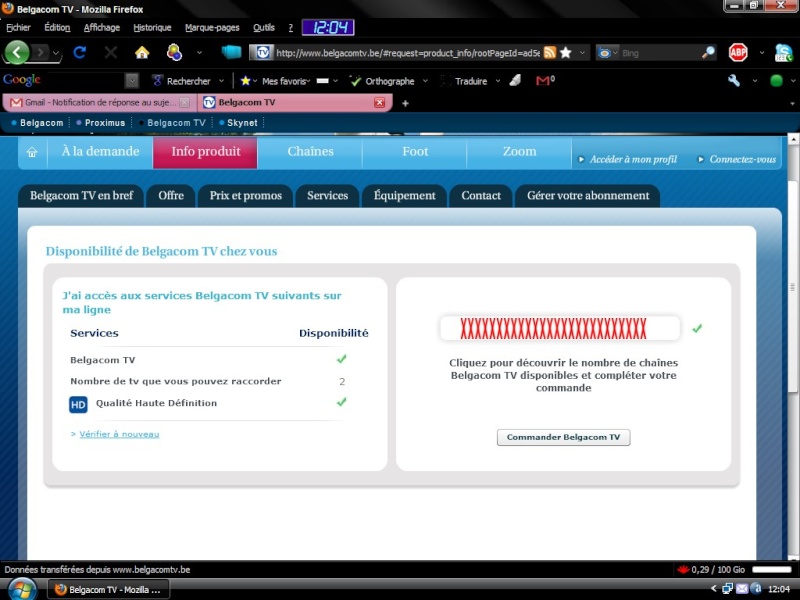
Task: Open the Zoom navigation tab
Action: pyautogui.click(x=519, y=152)
